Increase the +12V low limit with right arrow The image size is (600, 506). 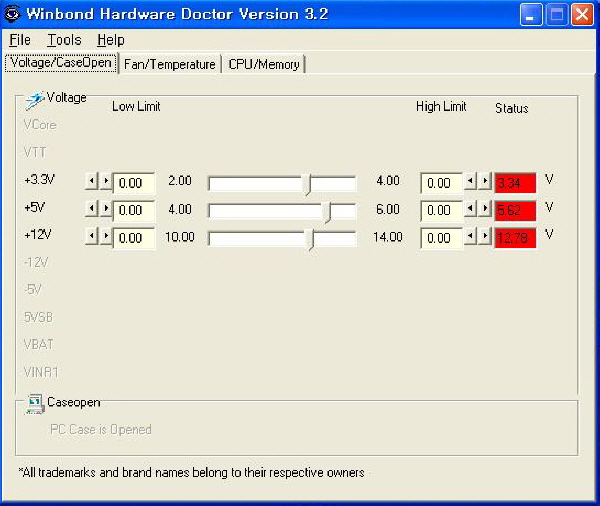[x=106, y=236]
